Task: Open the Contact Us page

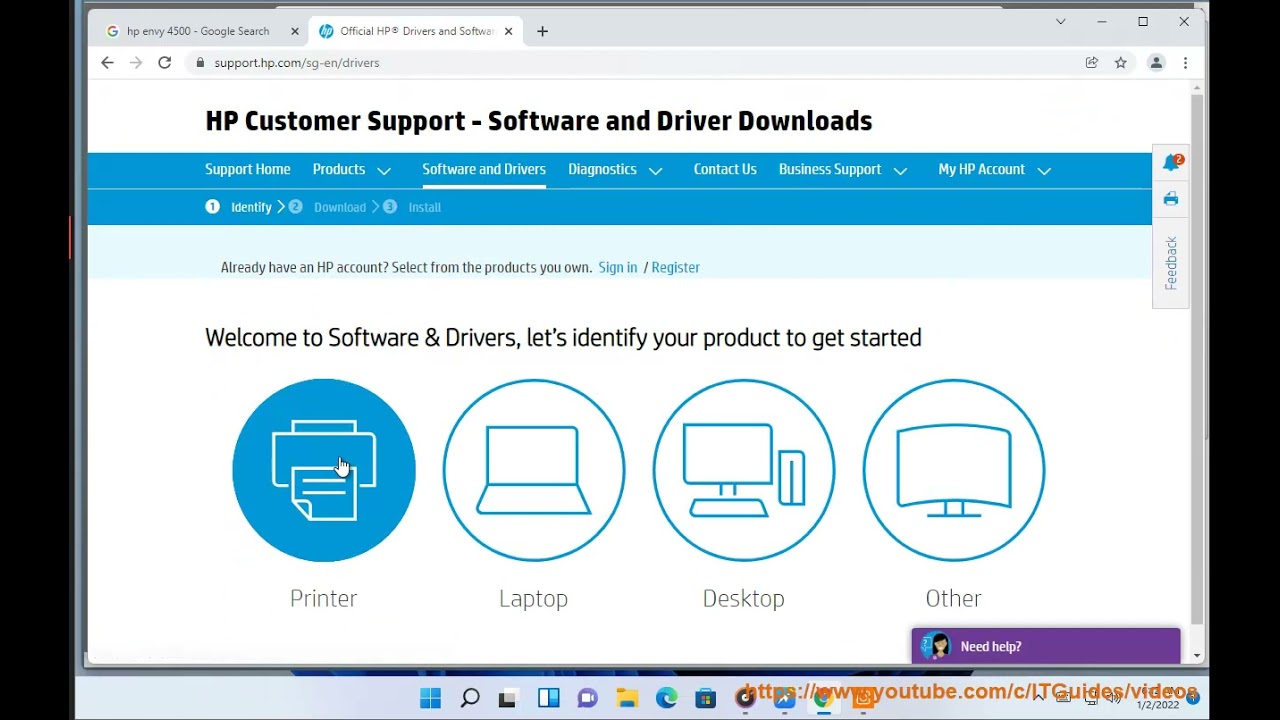Action: 725,169
